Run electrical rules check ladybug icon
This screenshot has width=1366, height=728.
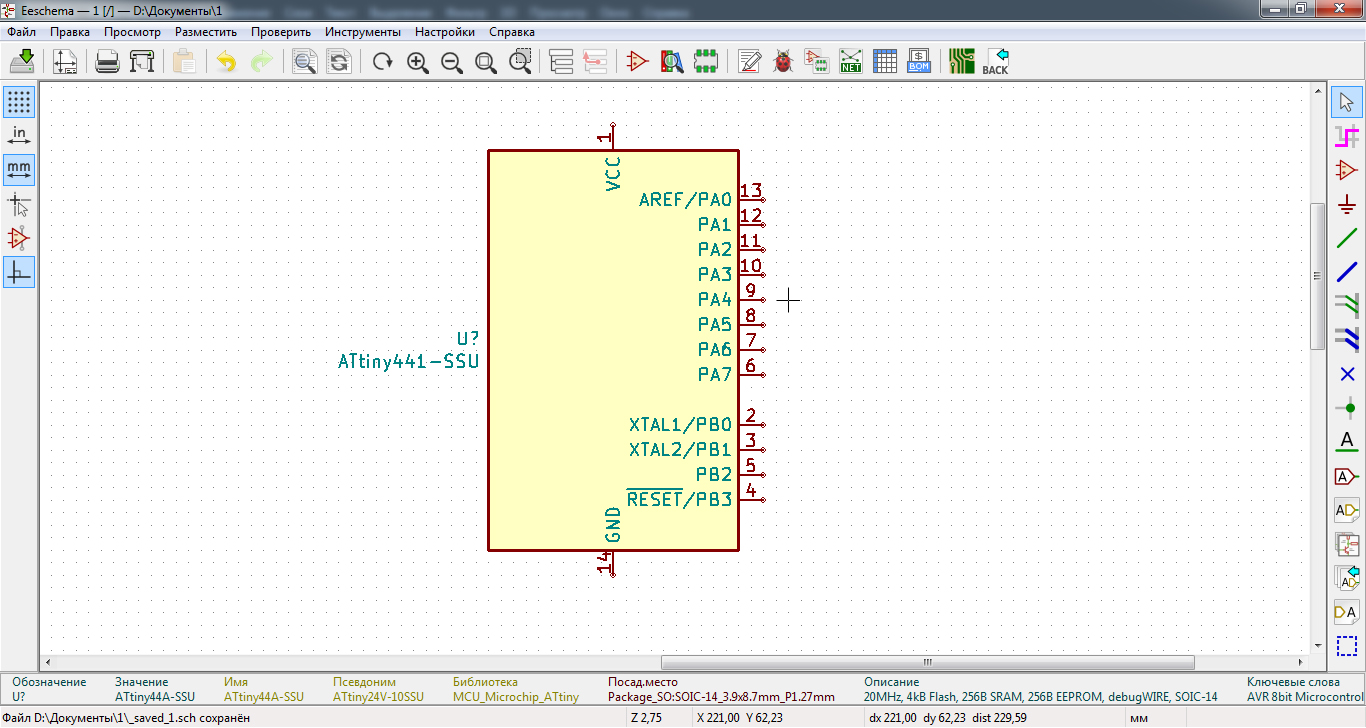(x=783, y=62)
